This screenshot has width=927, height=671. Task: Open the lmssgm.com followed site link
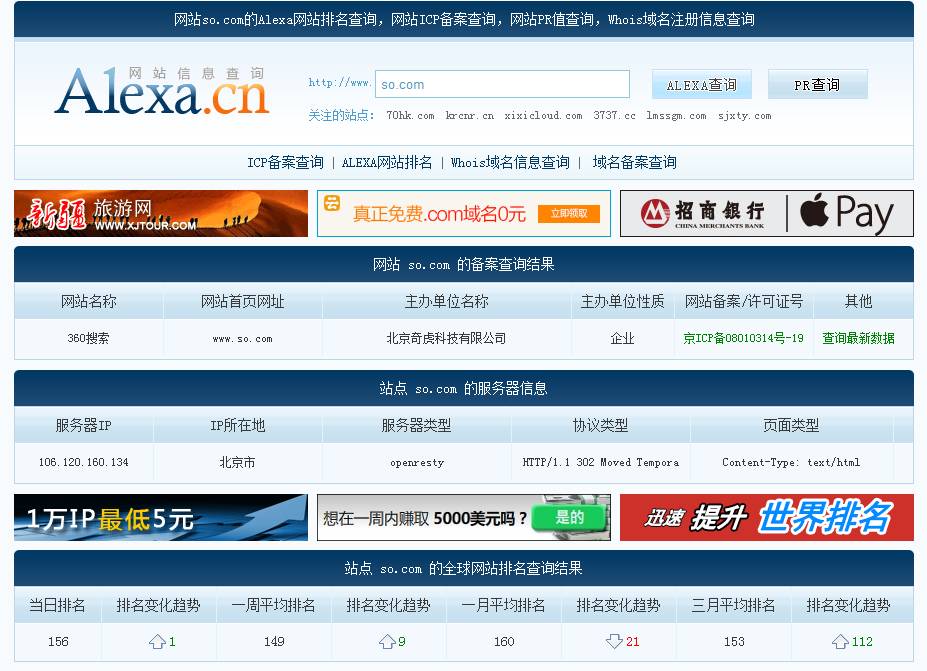point(676,115)
